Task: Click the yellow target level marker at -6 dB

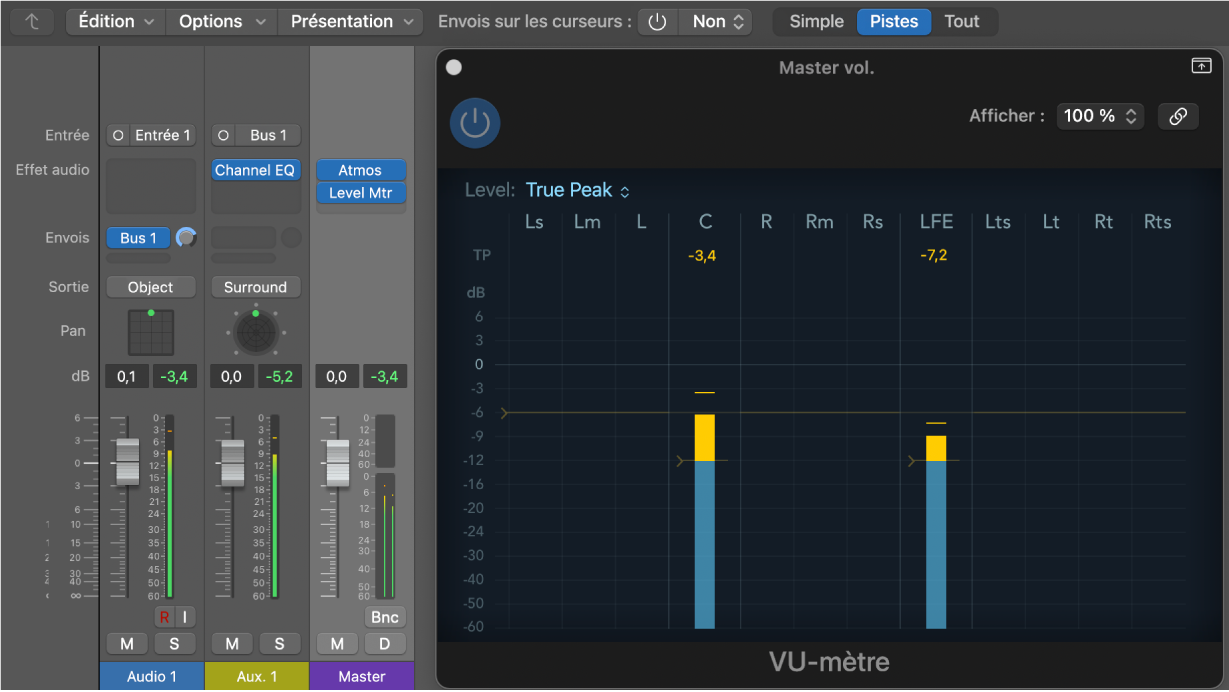Action: (x=505, y=412)
